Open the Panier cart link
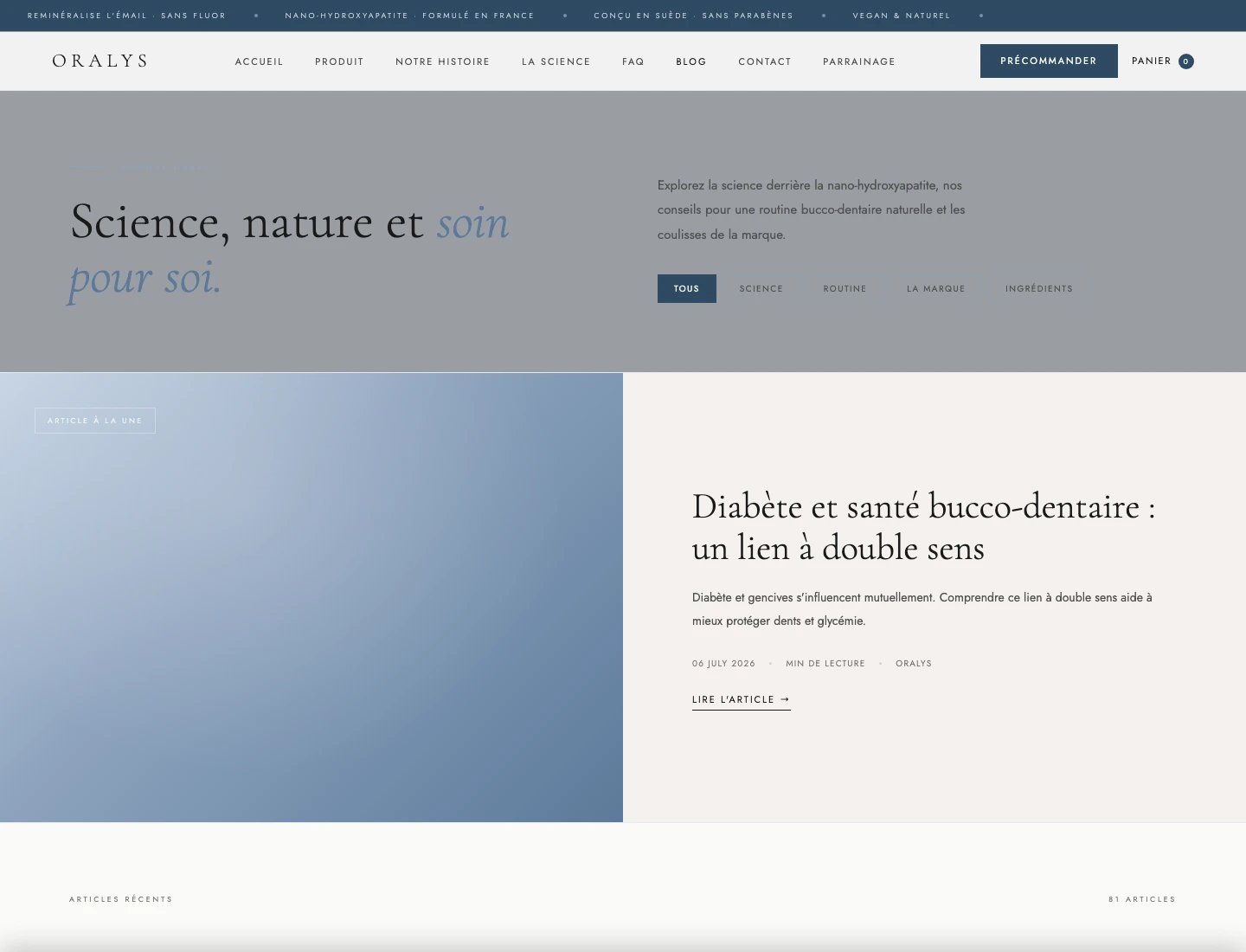This screenshot has width=1246, height=952. (1162, 61)
